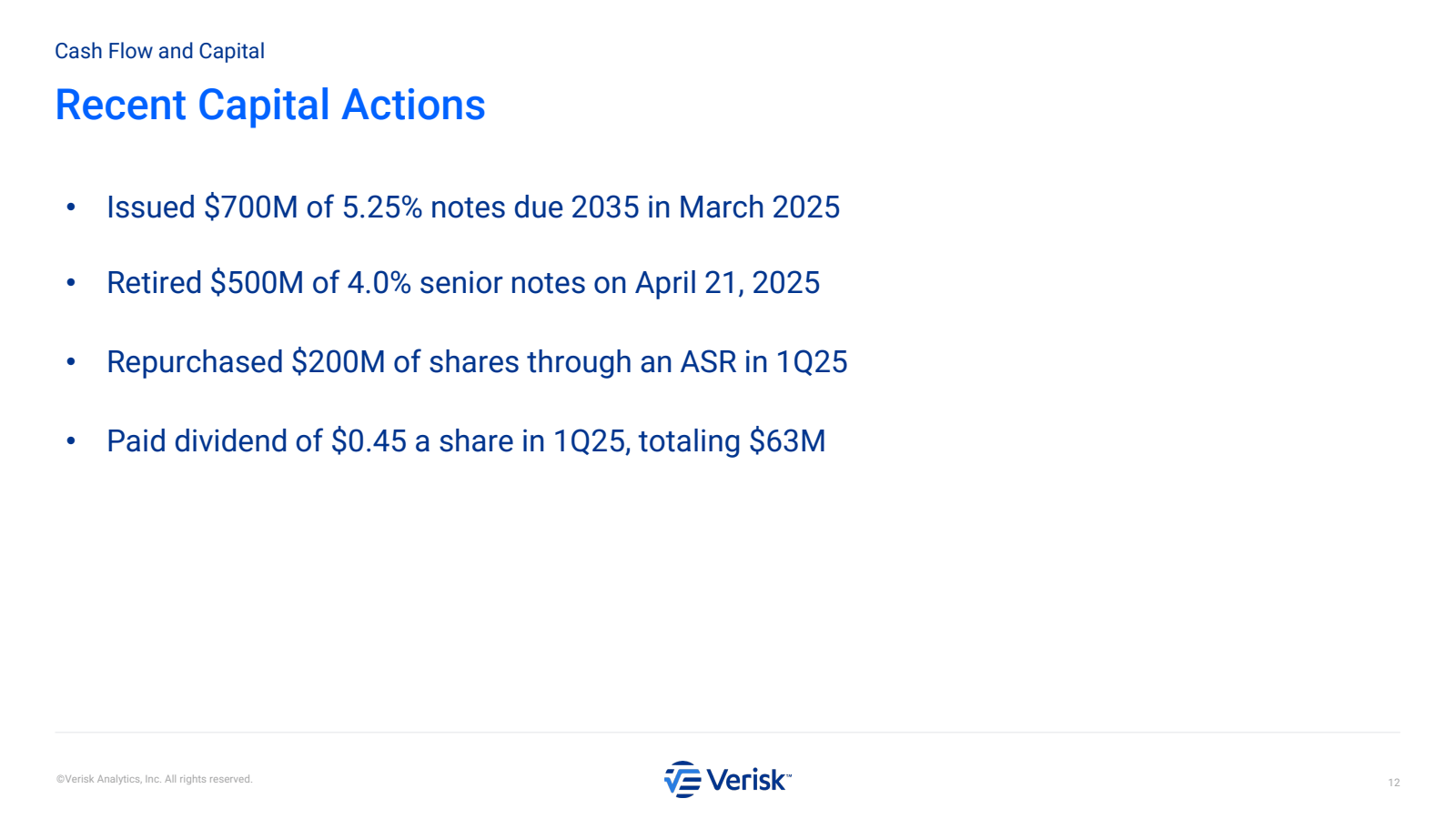Click the text April 21, 2025
Screen dimensions: 1456x819
click(727, 283)
